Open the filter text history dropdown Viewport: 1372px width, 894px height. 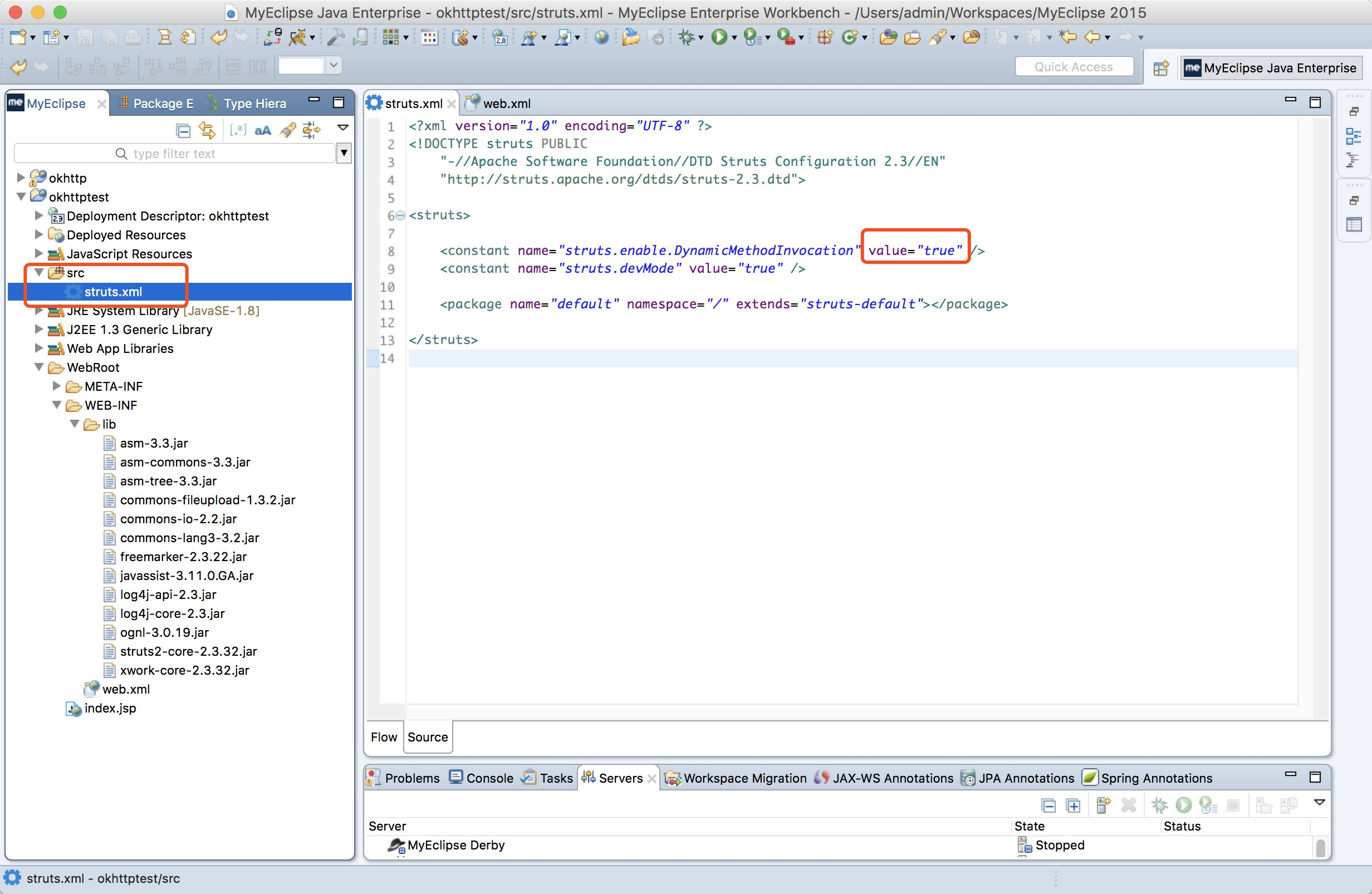point(344,153)
